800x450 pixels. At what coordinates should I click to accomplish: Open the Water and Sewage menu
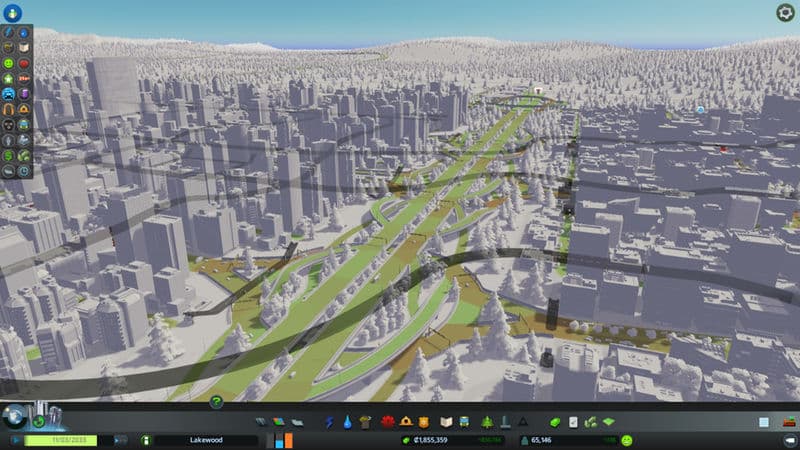(x=347, y=423)
